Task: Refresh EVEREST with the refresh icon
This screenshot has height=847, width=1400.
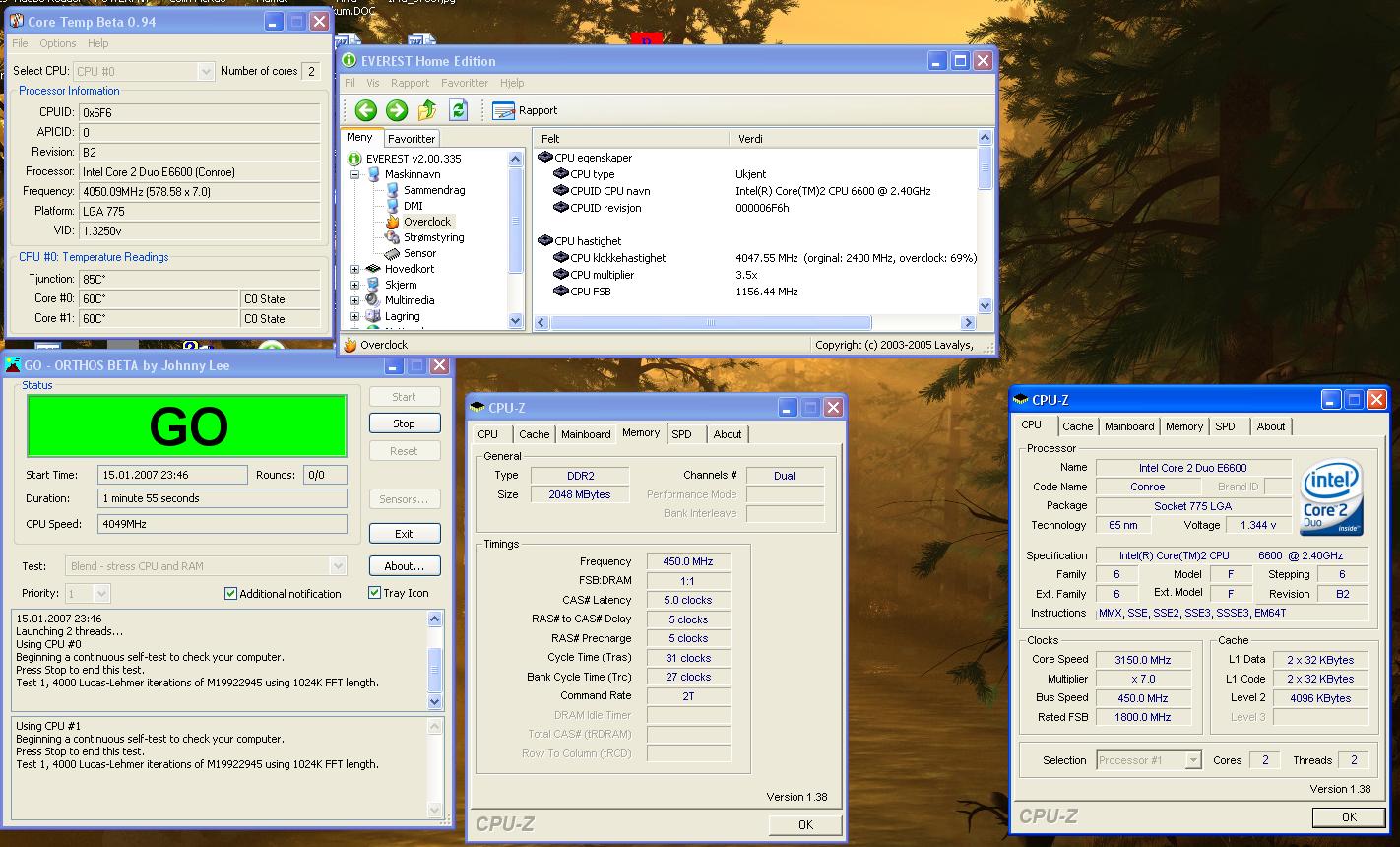Action: (x=458, y=110)
